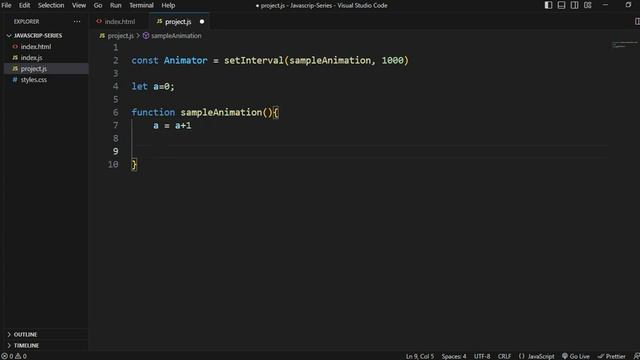This screenshot has height=360, width=640.
Task: Click closing brace on line 10
Action: [134, 164]
